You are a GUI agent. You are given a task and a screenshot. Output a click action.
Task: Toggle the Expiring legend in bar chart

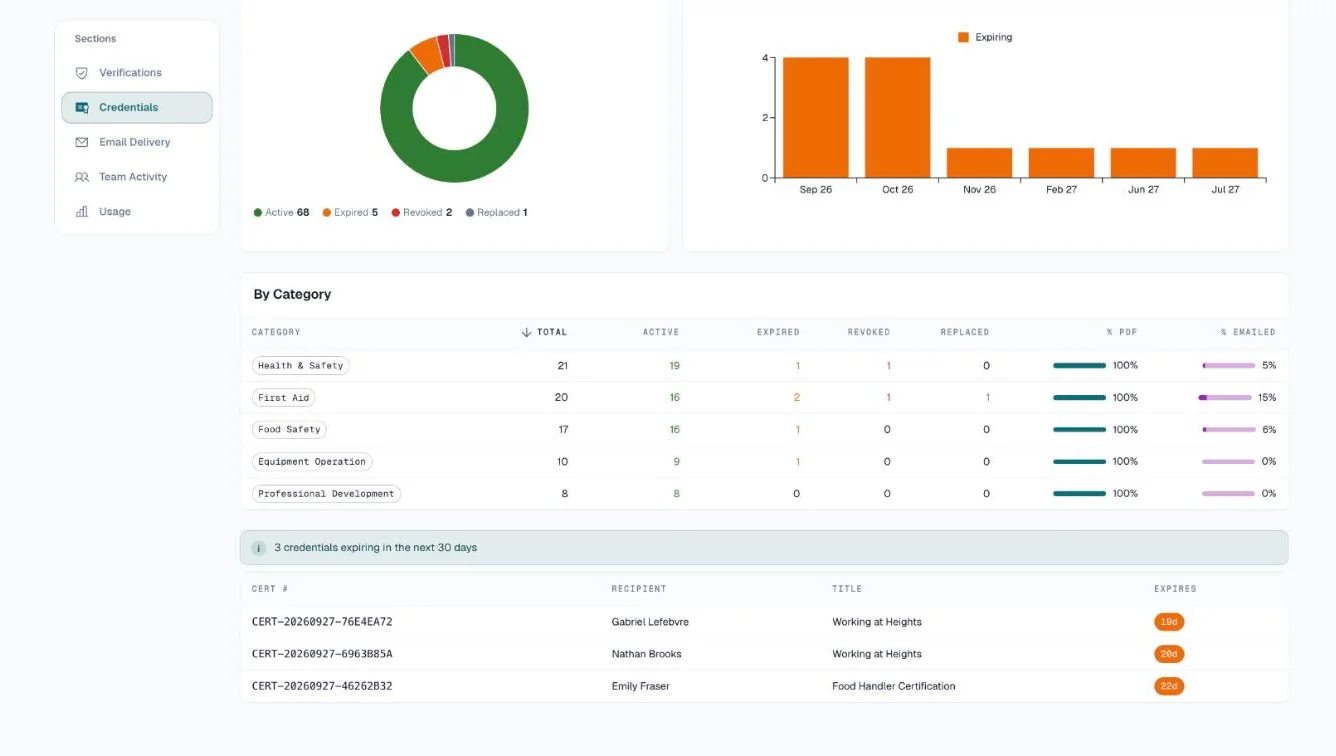[x=985, y=37]
